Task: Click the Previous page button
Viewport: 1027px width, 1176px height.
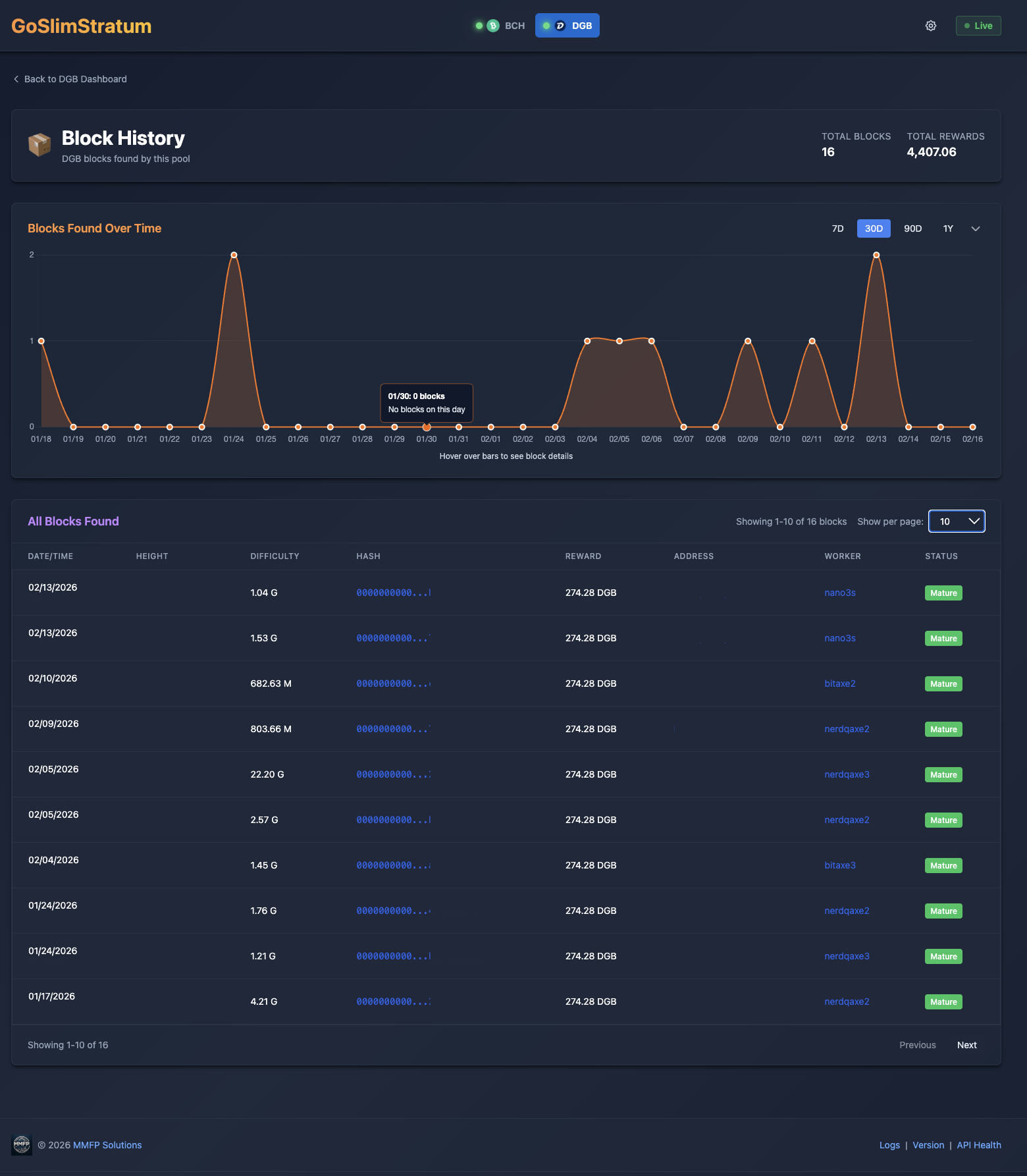Action: [917, 1045]
